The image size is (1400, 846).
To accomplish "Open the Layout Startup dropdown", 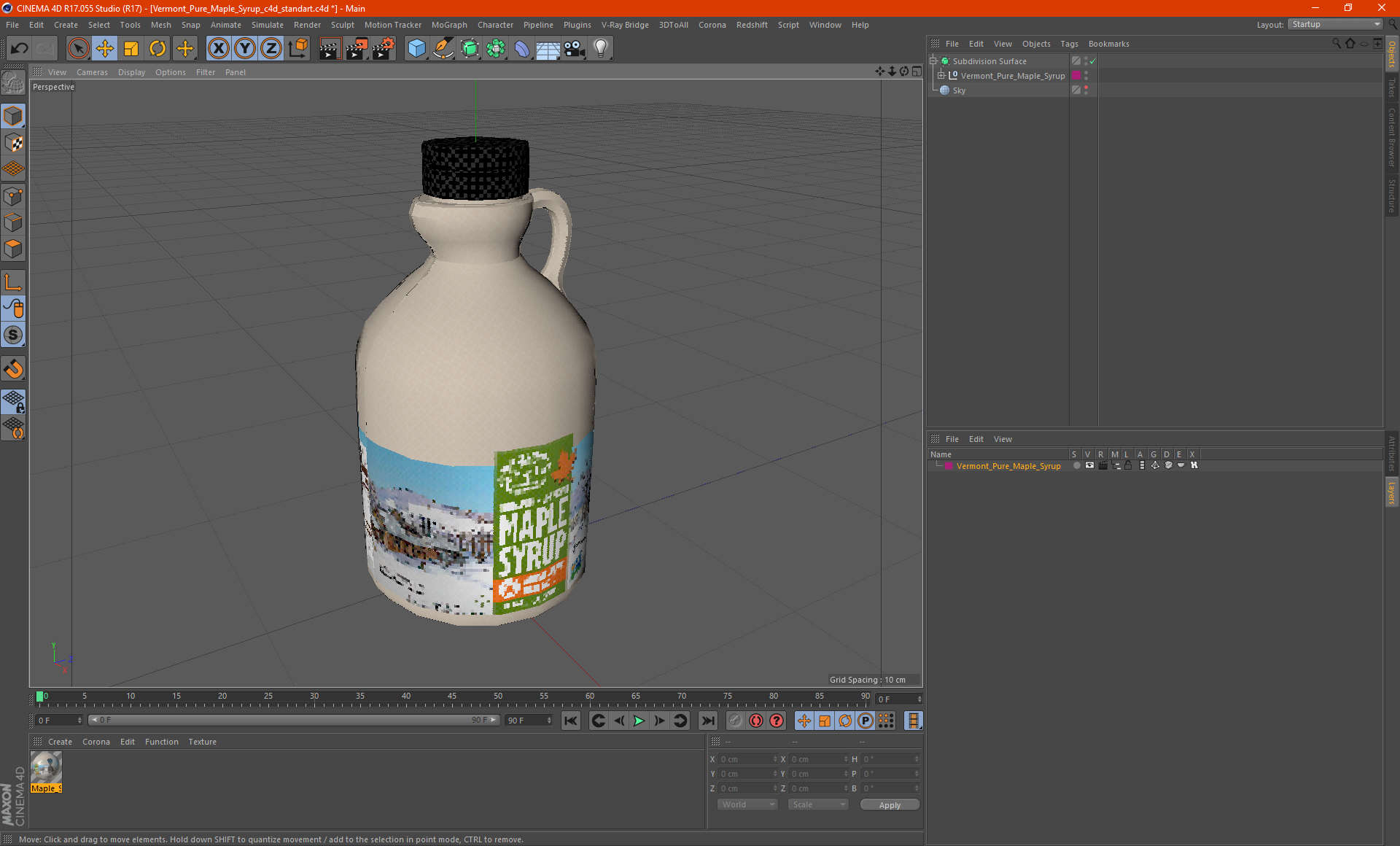I will 1335,24.
